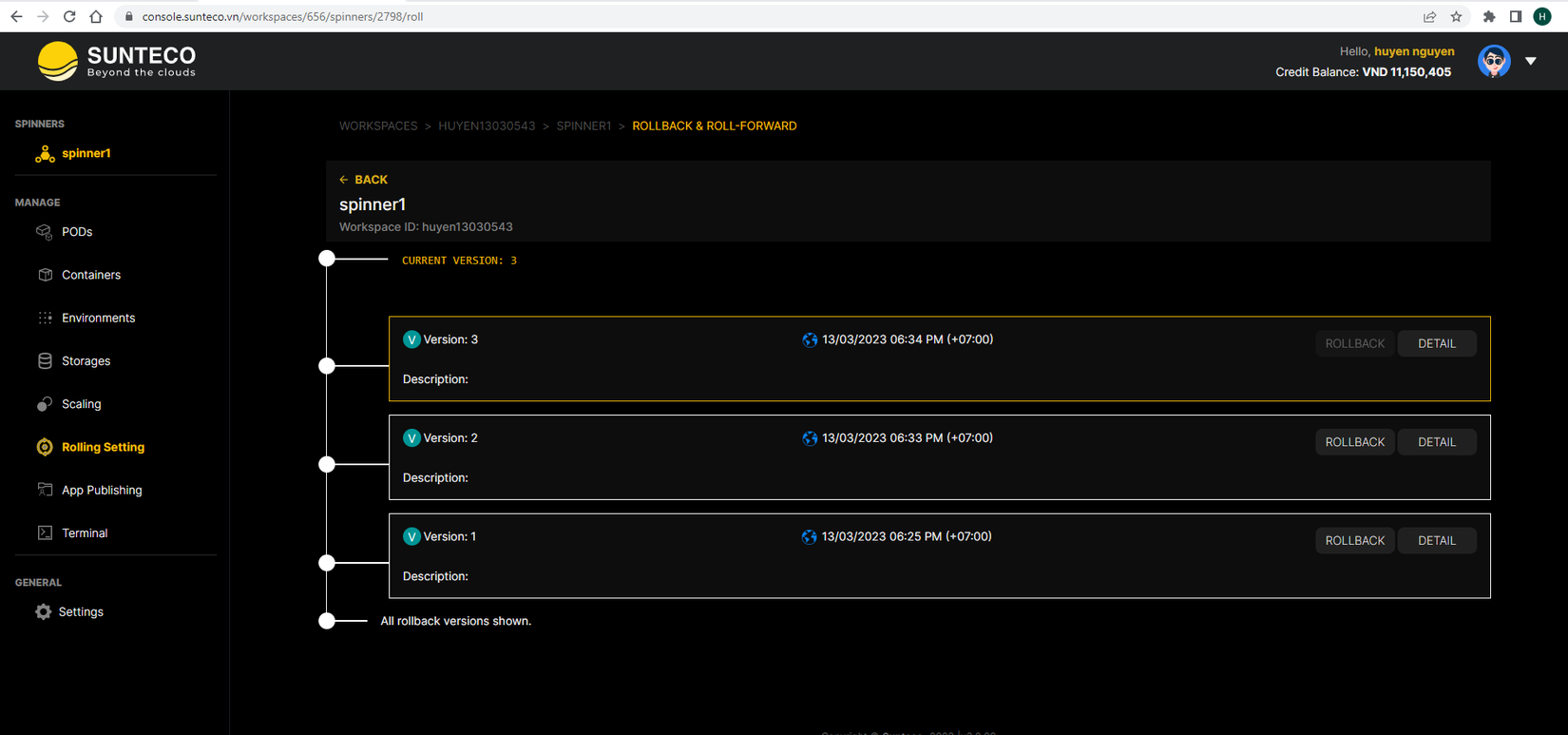View DETAIL of Version 2
Viewport: 1568px width, 735px height.
tap(1437, 442)
